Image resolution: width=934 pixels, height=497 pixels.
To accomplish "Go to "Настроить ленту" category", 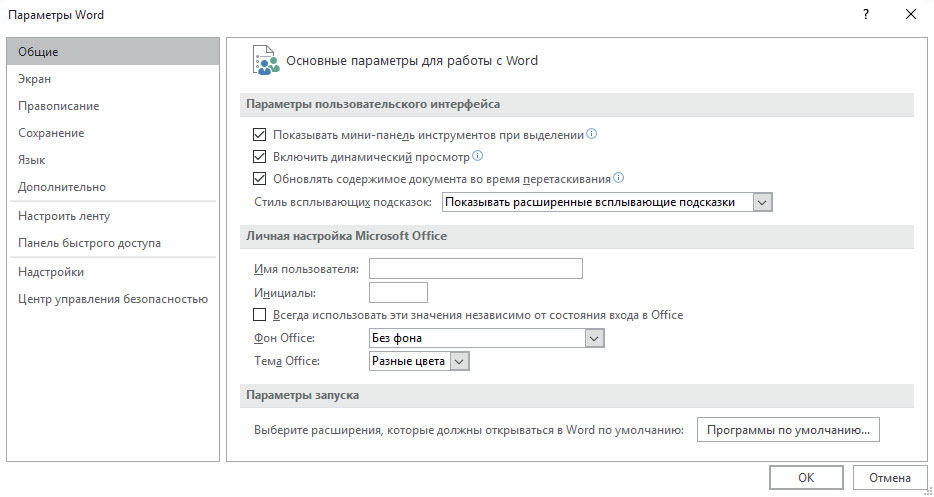I will click(x=64, y=216).
